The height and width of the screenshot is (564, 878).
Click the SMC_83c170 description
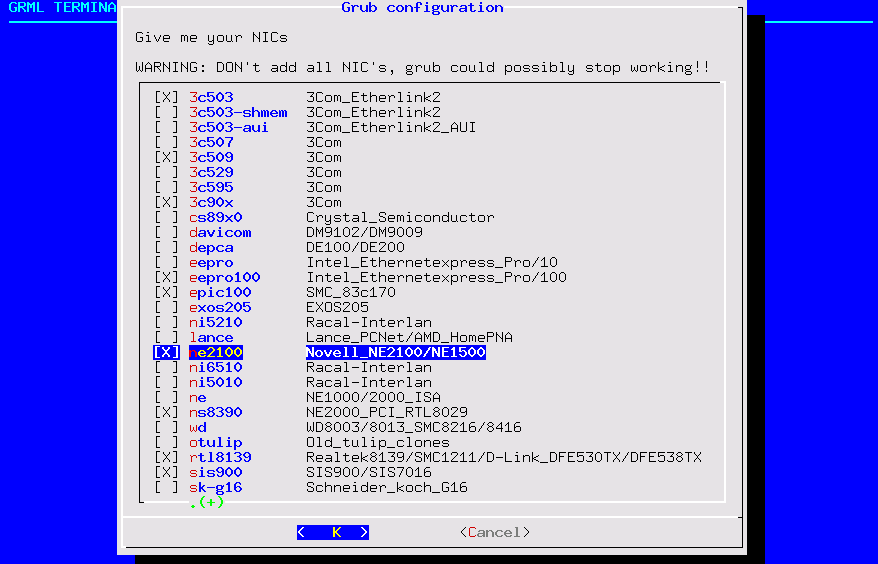point(351,292)
